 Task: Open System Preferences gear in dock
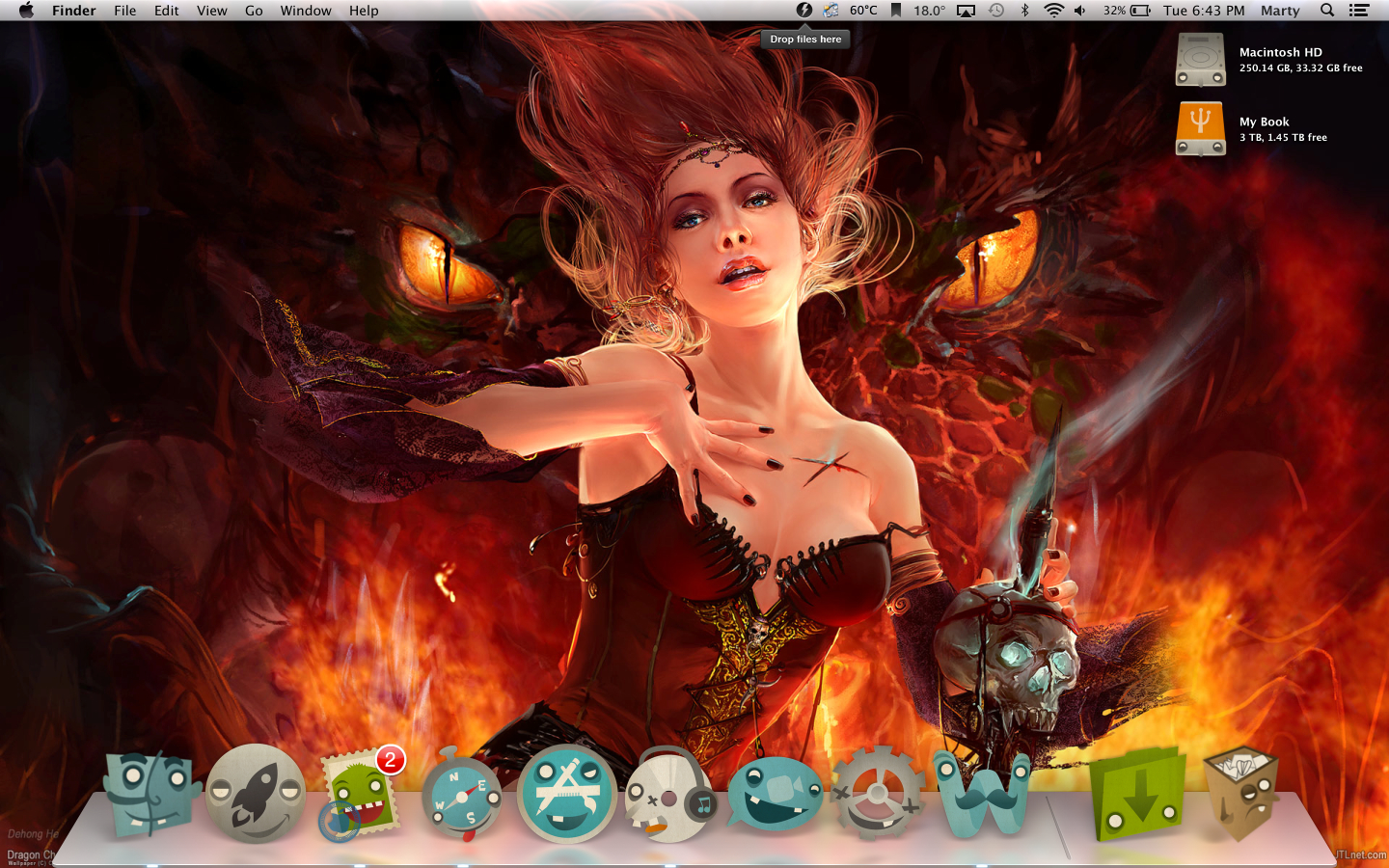[877, 793]
